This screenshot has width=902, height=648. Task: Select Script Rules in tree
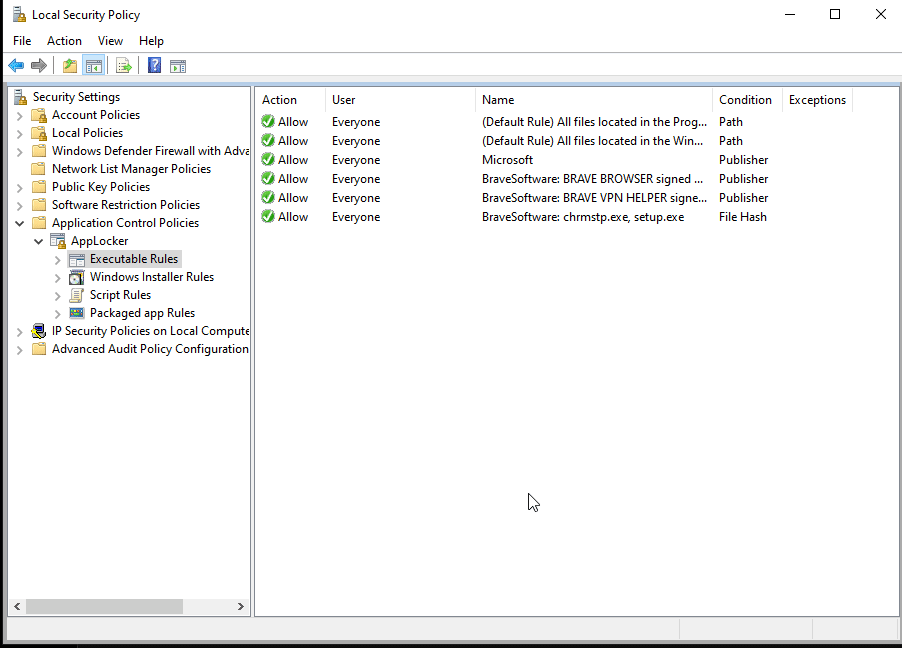tap(120, 295)
